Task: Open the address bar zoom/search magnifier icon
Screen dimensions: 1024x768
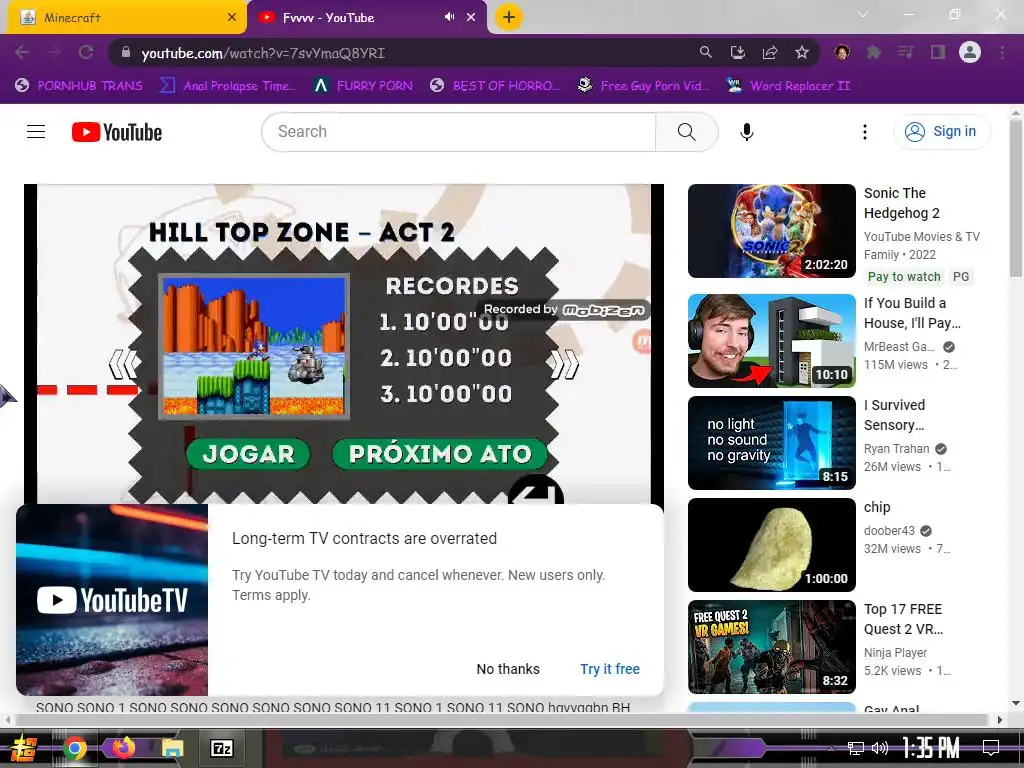Action: [x=705, y=52]
